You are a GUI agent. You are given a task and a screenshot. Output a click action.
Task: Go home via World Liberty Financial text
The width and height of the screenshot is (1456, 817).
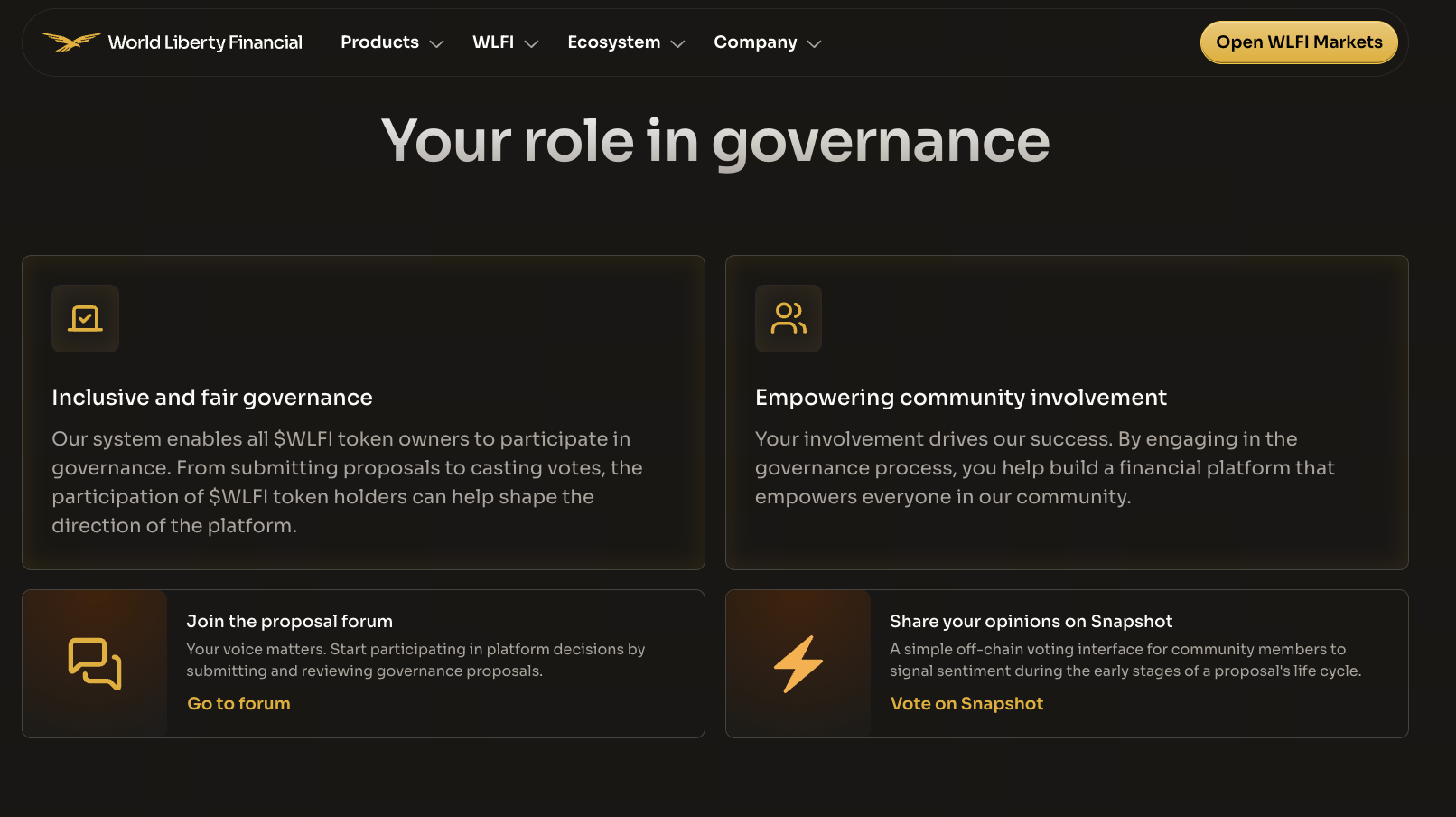(x=205, y=42)
